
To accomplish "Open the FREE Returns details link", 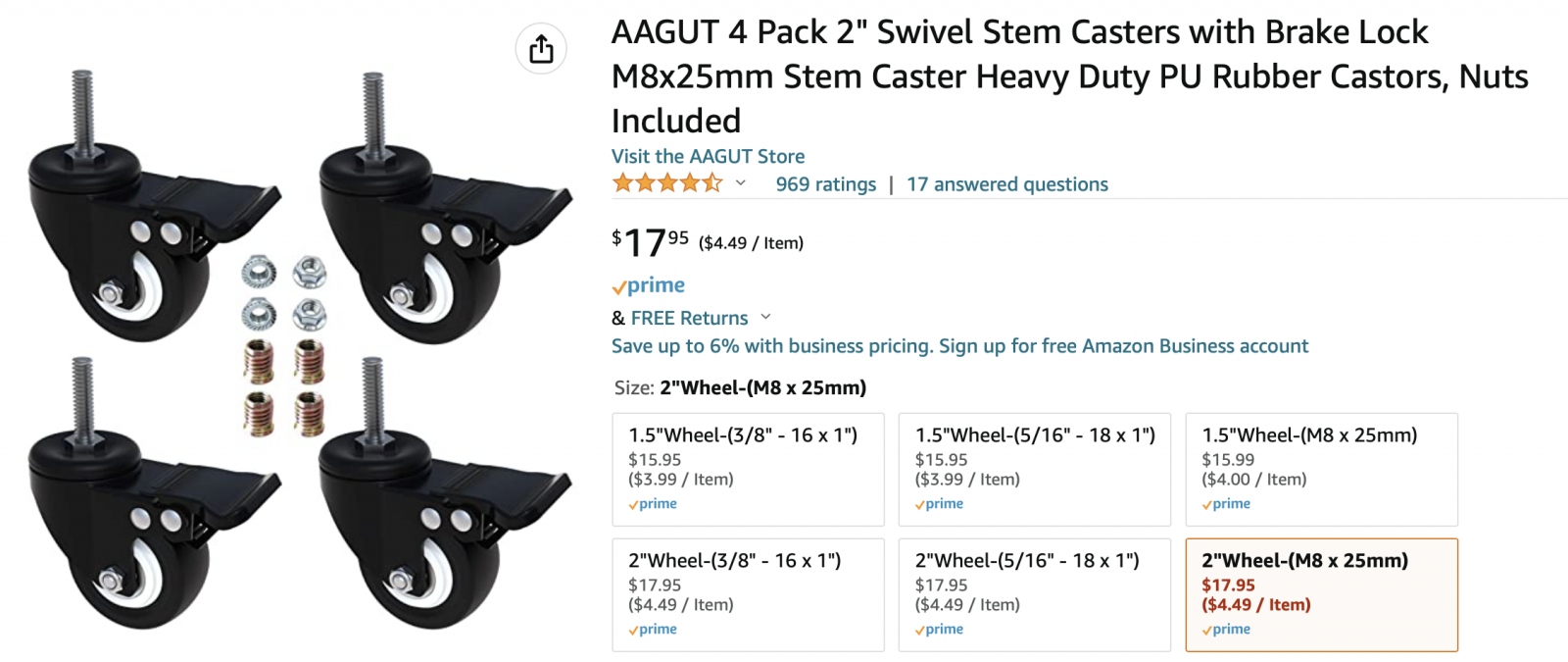I will 689,318.
